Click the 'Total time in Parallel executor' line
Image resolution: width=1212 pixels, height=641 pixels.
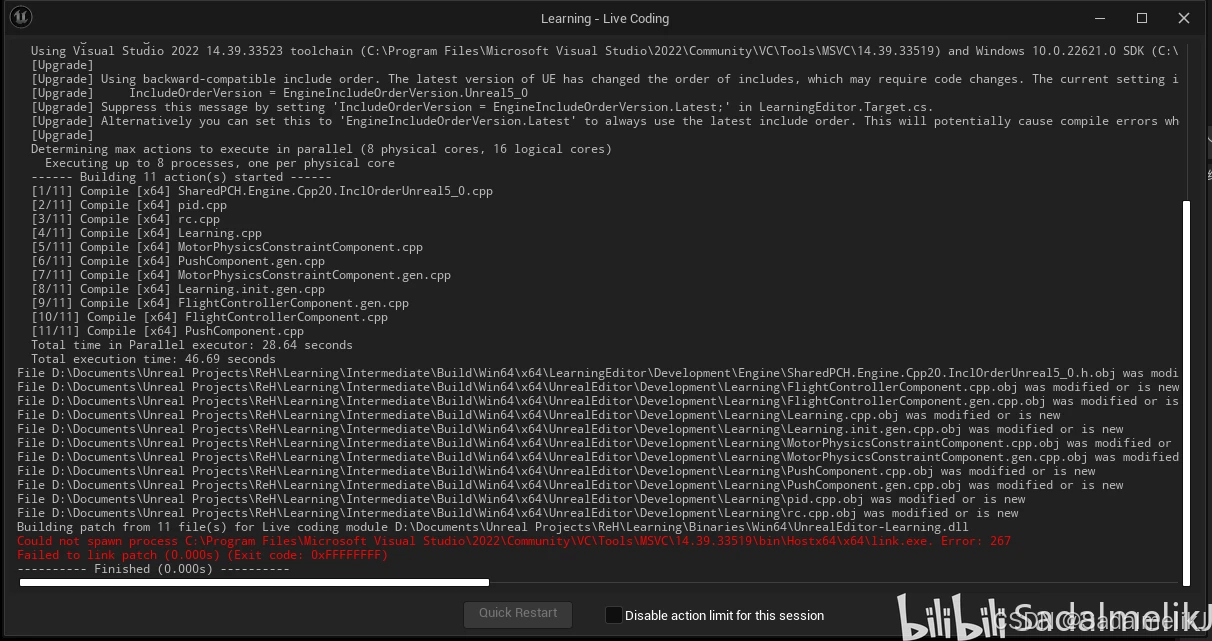[192, 345]
